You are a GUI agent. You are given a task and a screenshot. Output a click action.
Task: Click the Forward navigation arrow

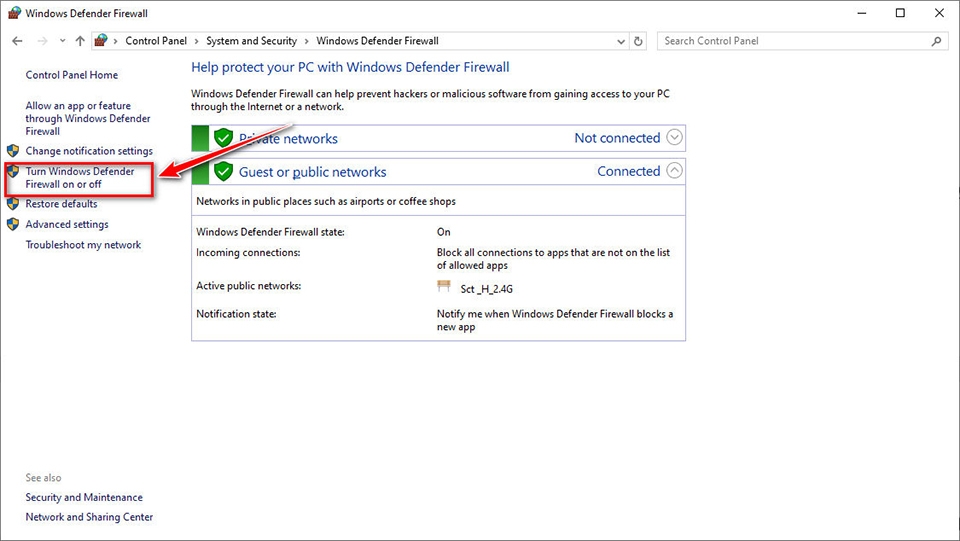(42, 41)
